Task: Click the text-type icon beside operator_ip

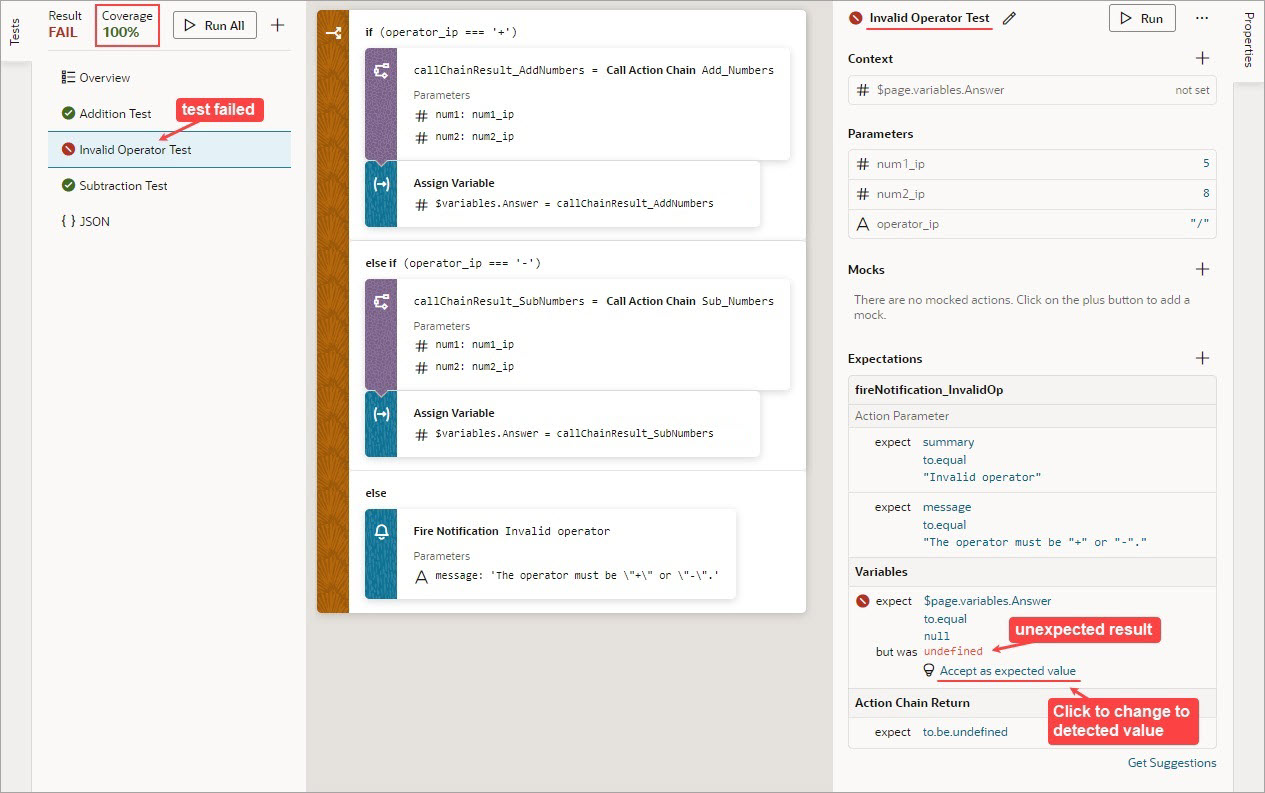Action: (863, 224)
